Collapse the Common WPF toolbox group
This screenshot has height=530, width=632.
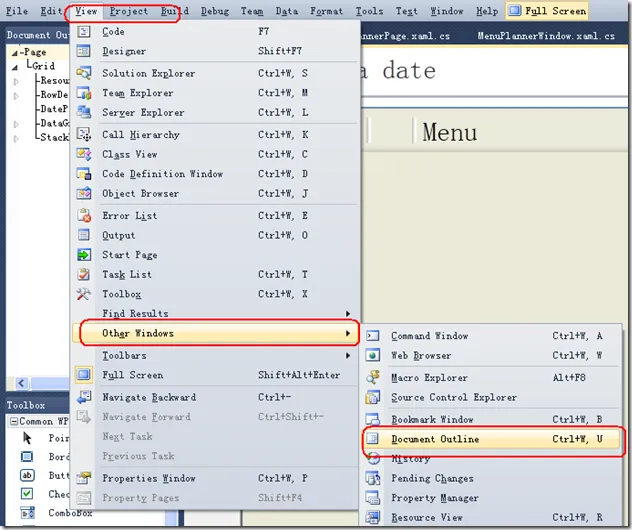pos(14,422)
